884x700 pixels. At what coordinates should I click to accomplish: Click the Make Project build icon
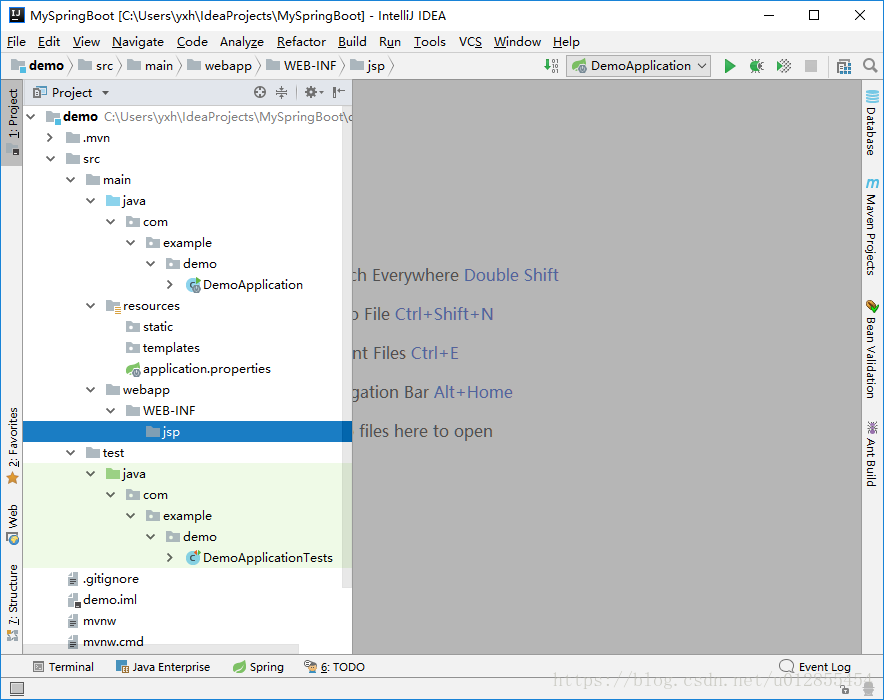[x=551, y=66]
